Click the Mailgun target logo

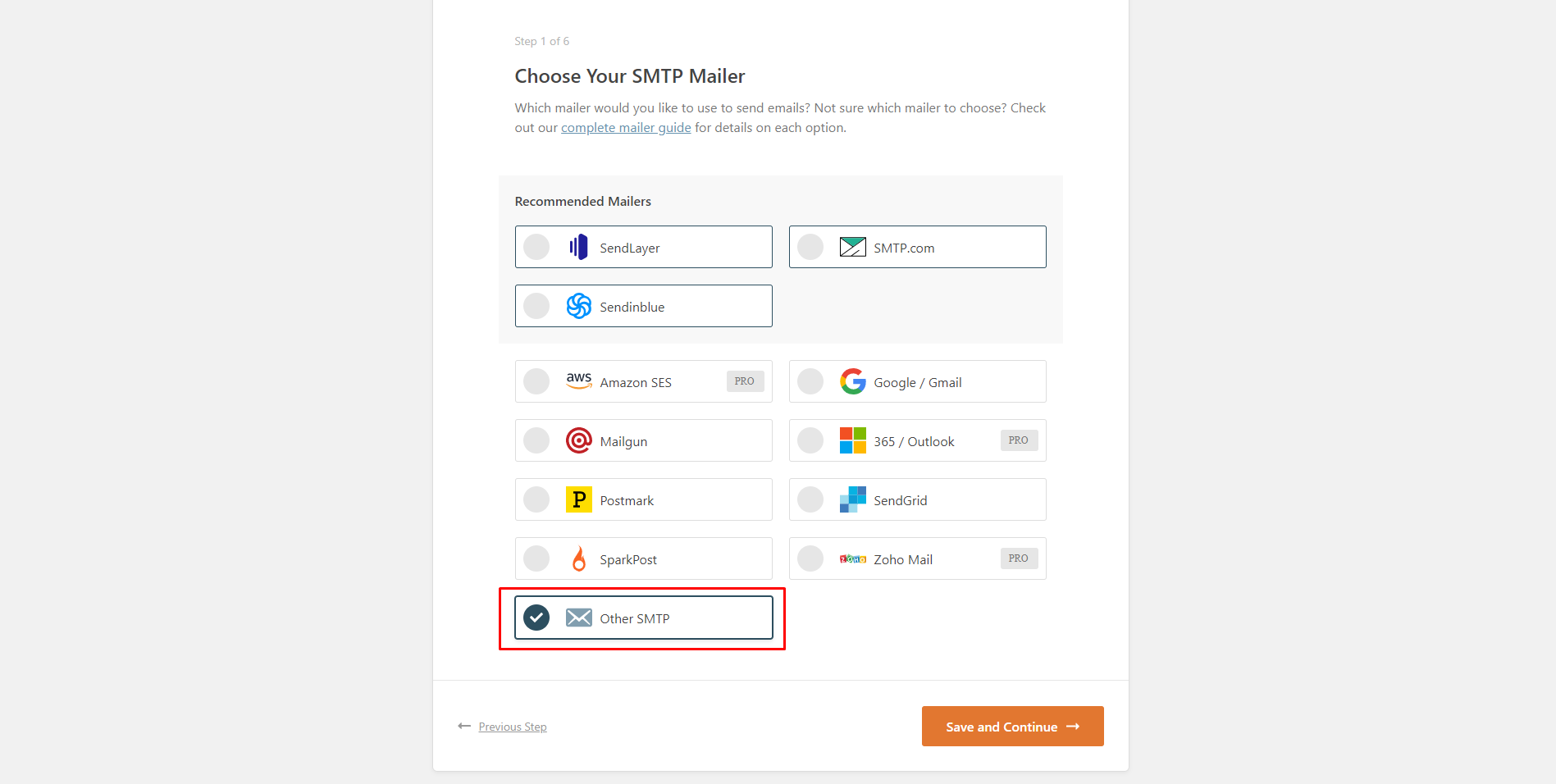(x=579, y=440)
